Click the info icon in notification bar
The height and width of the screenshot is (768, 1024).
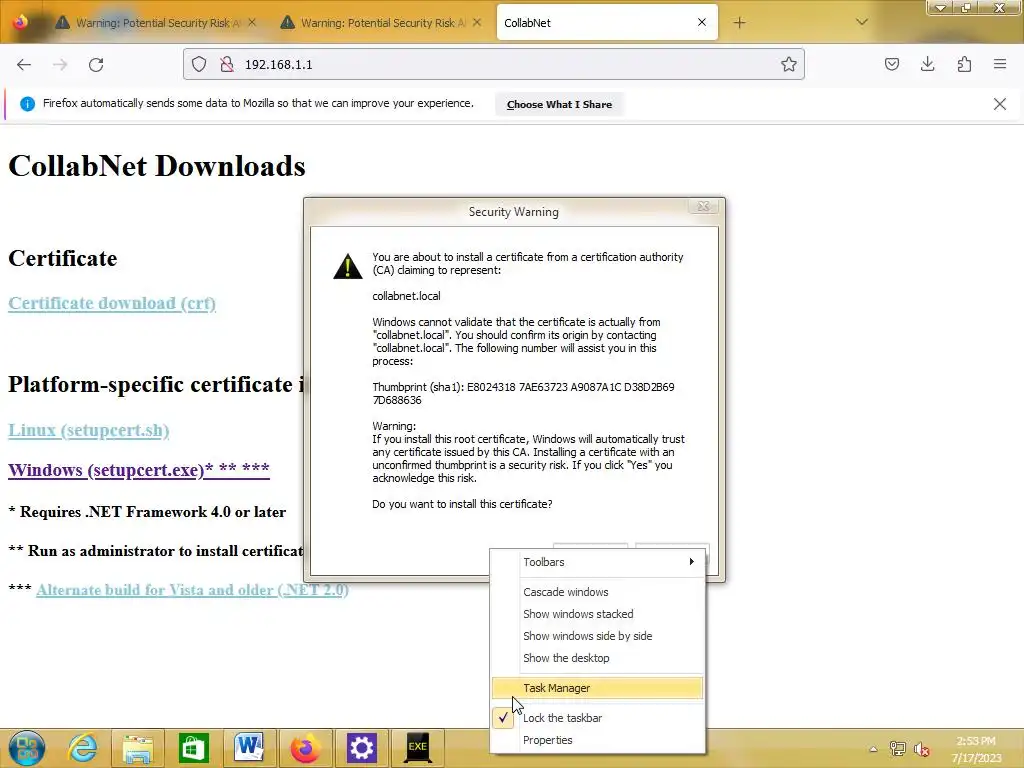tap(27, 104)
